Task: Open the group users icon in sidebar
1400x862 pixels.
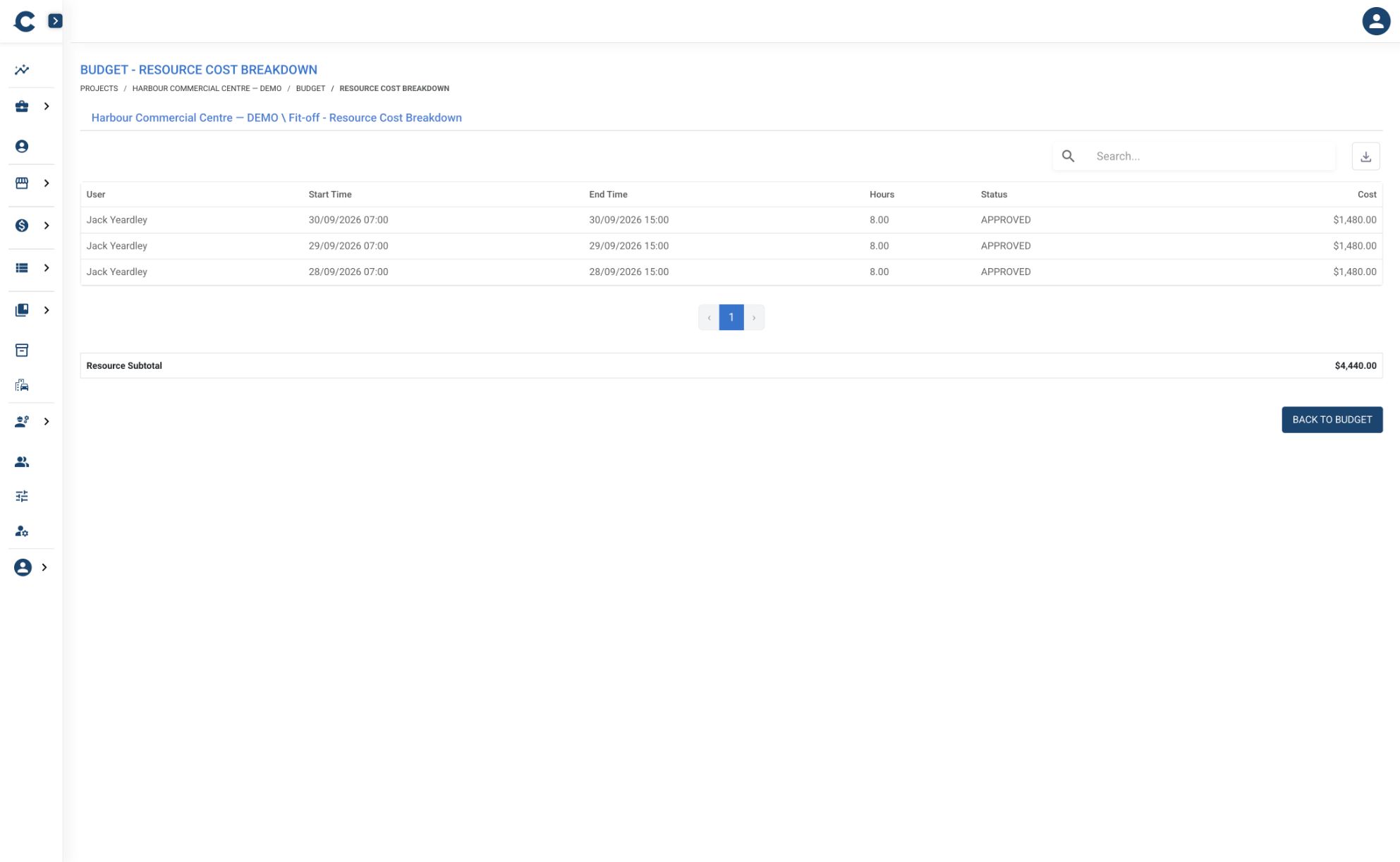Action: tap(22, 462)
